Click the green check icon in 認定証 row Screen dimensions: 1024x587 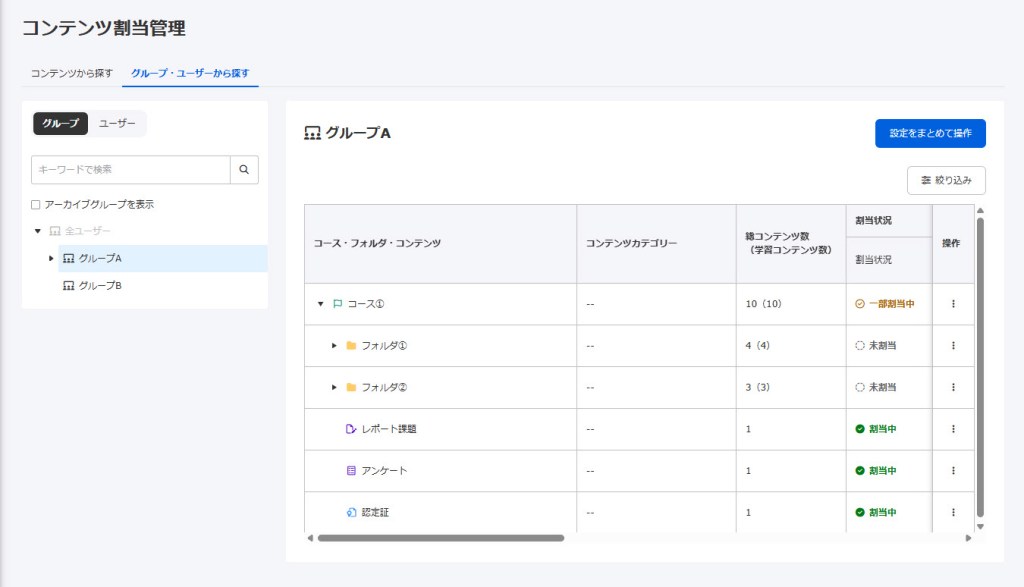pyautogui.click(x=859, y=513)
